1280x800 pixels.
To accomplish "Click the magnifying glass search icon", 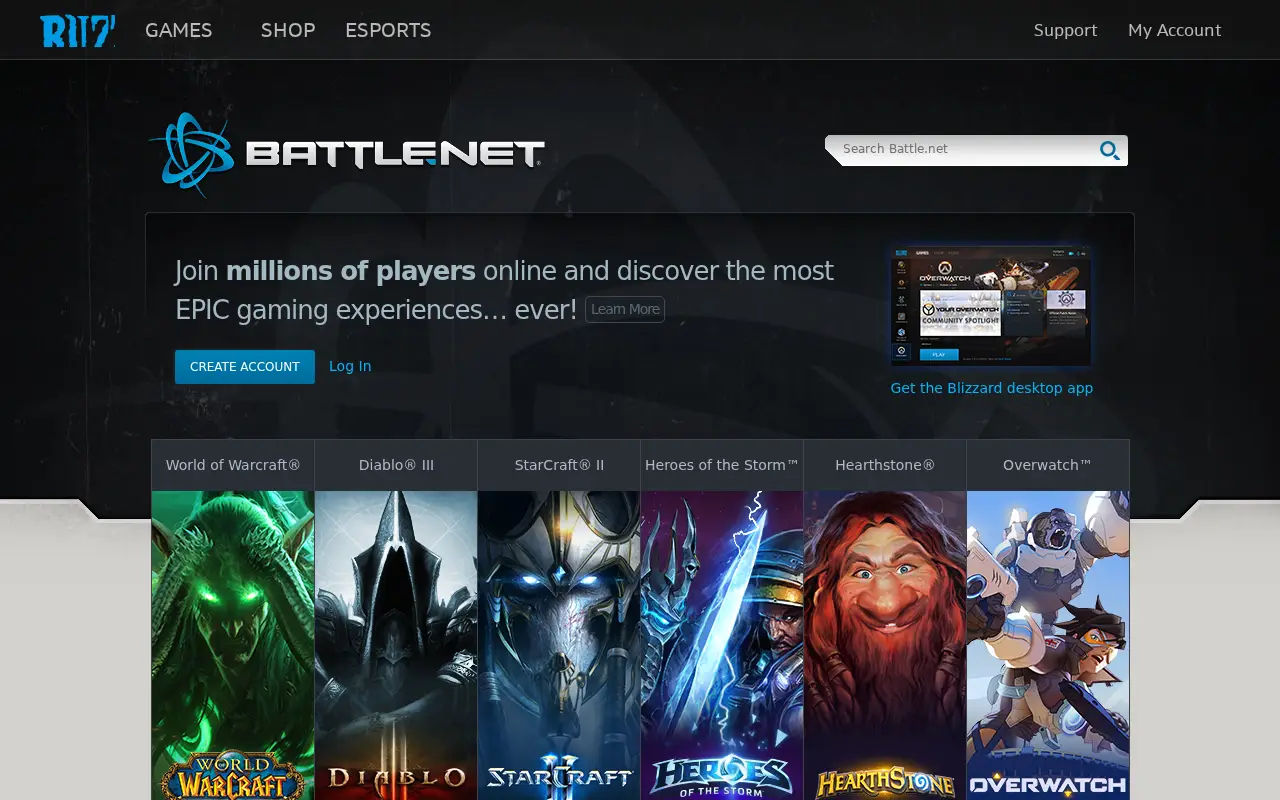I will point(1109,151).
